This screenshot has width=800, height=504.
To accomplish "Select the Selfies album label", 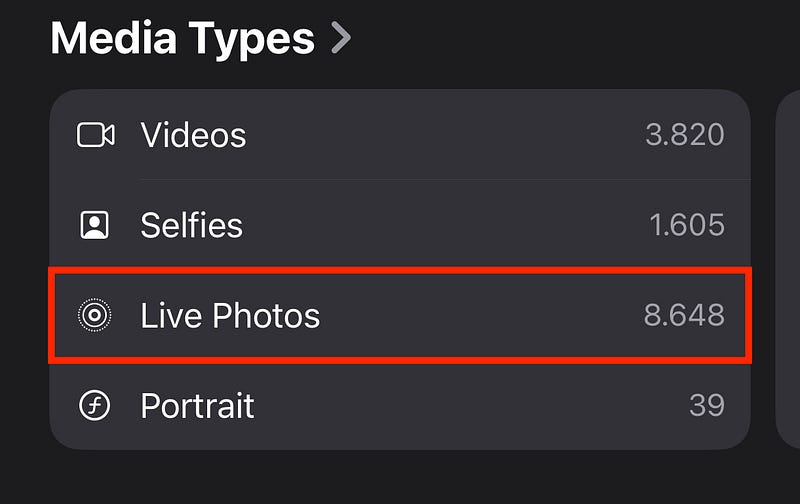I will click(x=191, y=225).
